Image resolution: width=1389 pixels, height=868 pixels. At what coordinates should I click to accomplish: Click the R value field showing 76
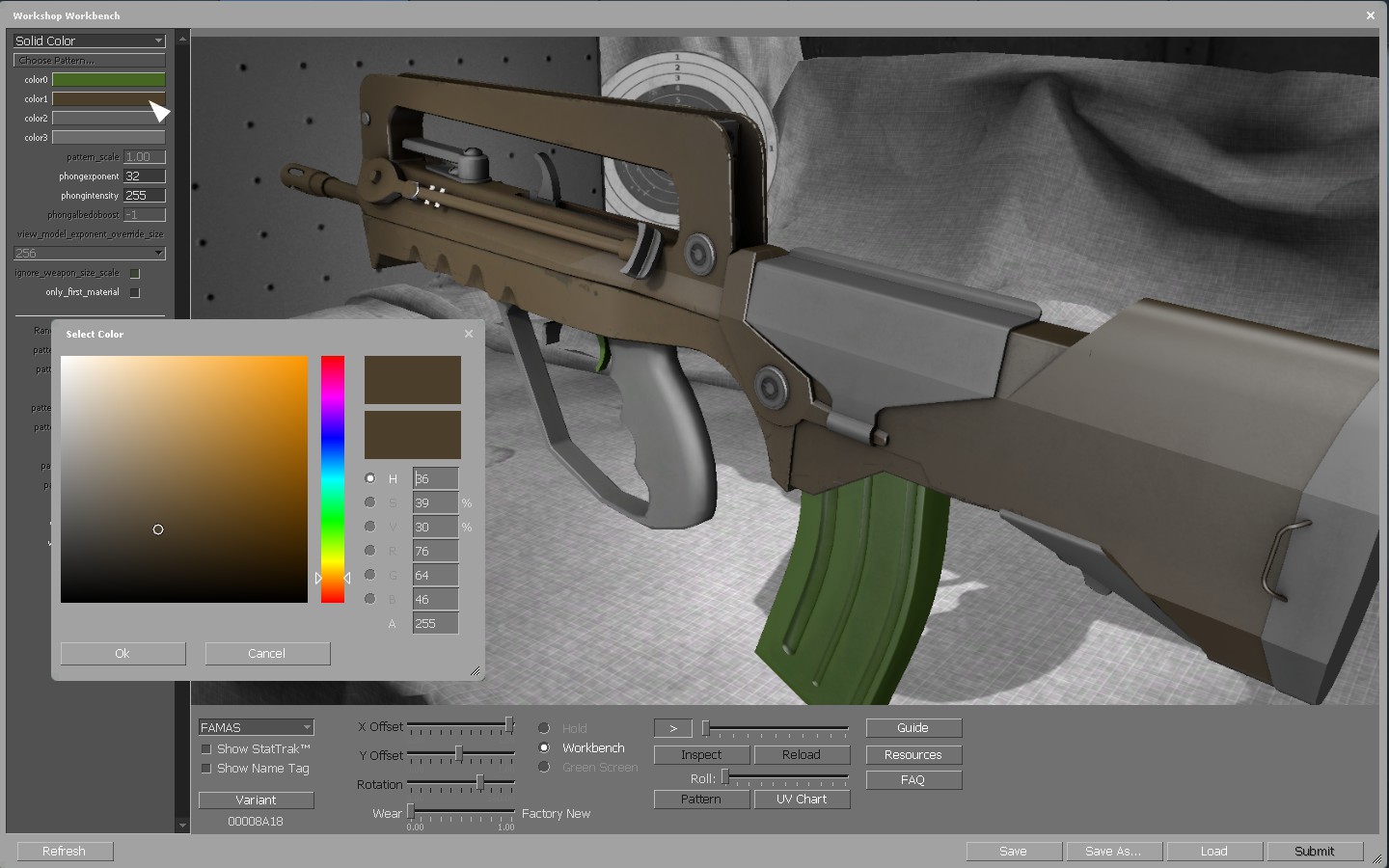pos(436,551)
